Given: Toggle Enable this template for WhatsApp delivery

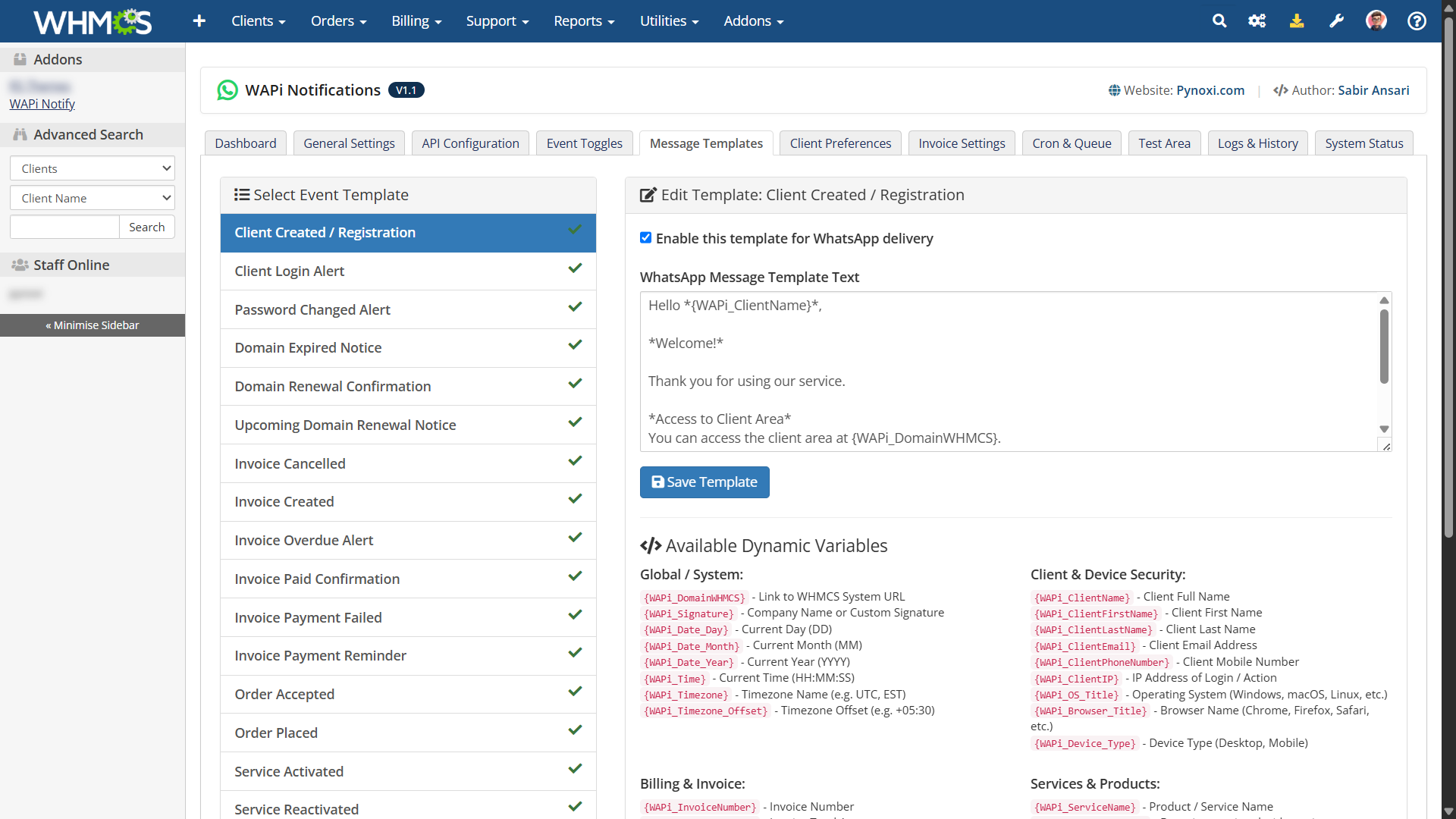Looking at the screenshot, I should pos(646,238).
